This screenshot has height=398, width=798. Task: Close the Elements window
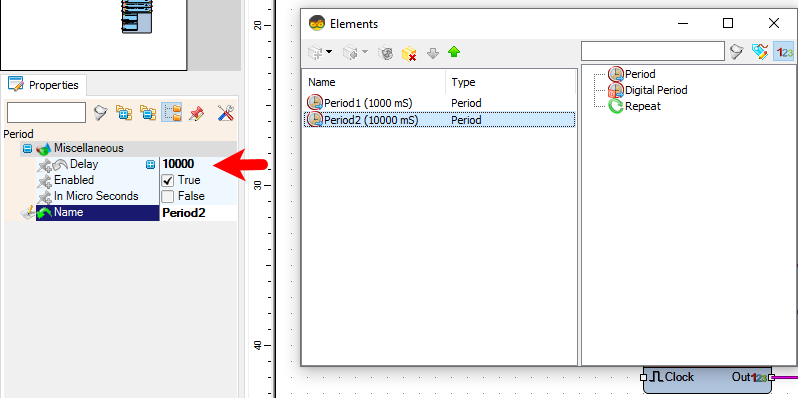(x=774, y=23)
